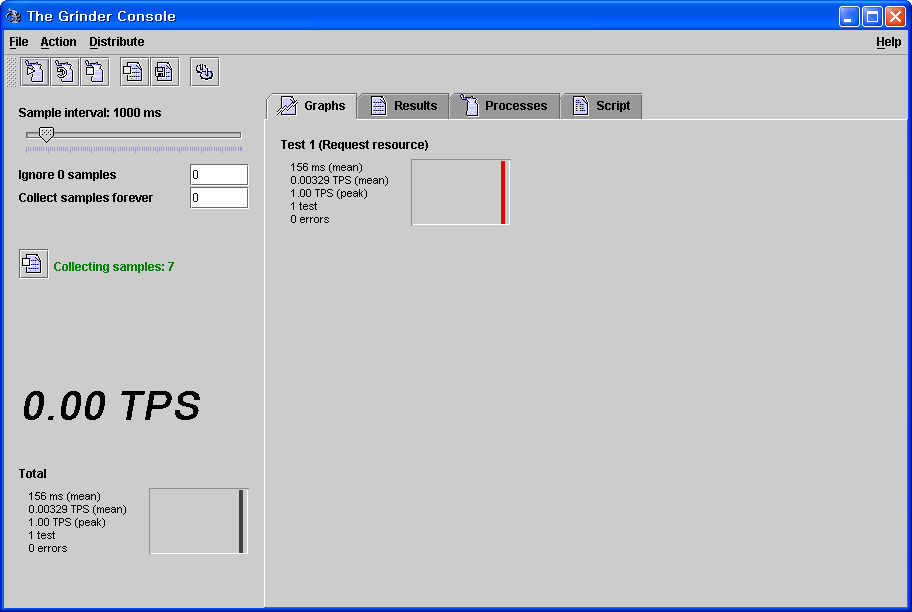Click the sample interval slider thumb
The height and width of the screenshot is (612, 912).
tap(46, 134)
